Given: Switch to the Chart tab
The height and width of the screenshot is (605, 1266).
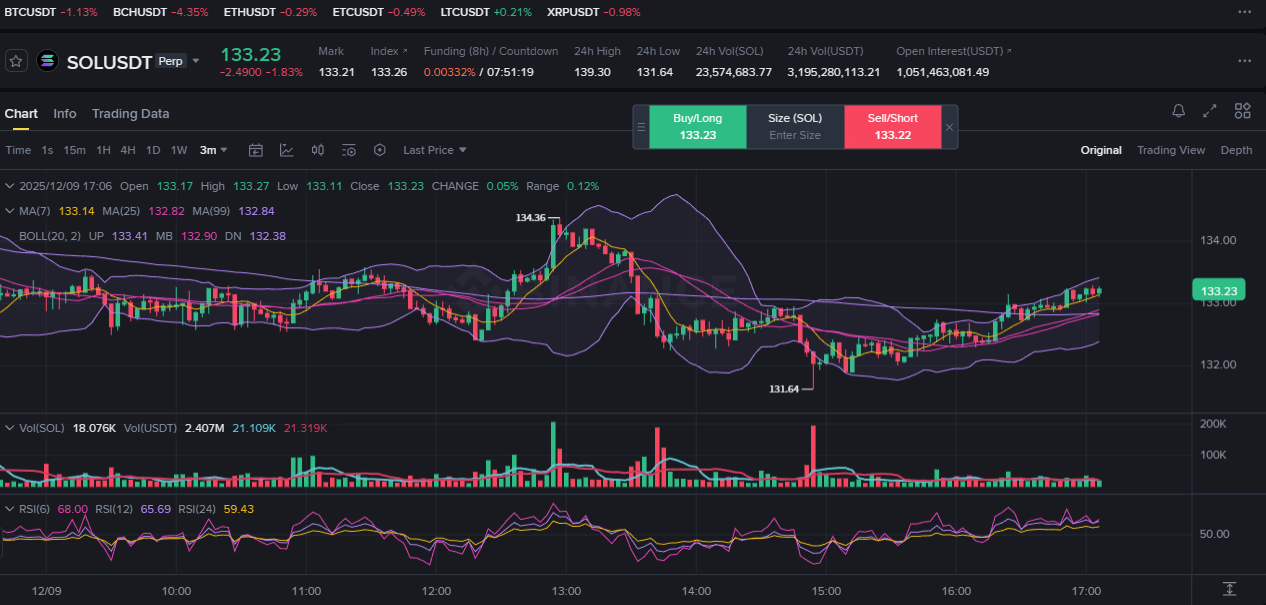Looking at the screenshot, I should (x=21, y=113).
